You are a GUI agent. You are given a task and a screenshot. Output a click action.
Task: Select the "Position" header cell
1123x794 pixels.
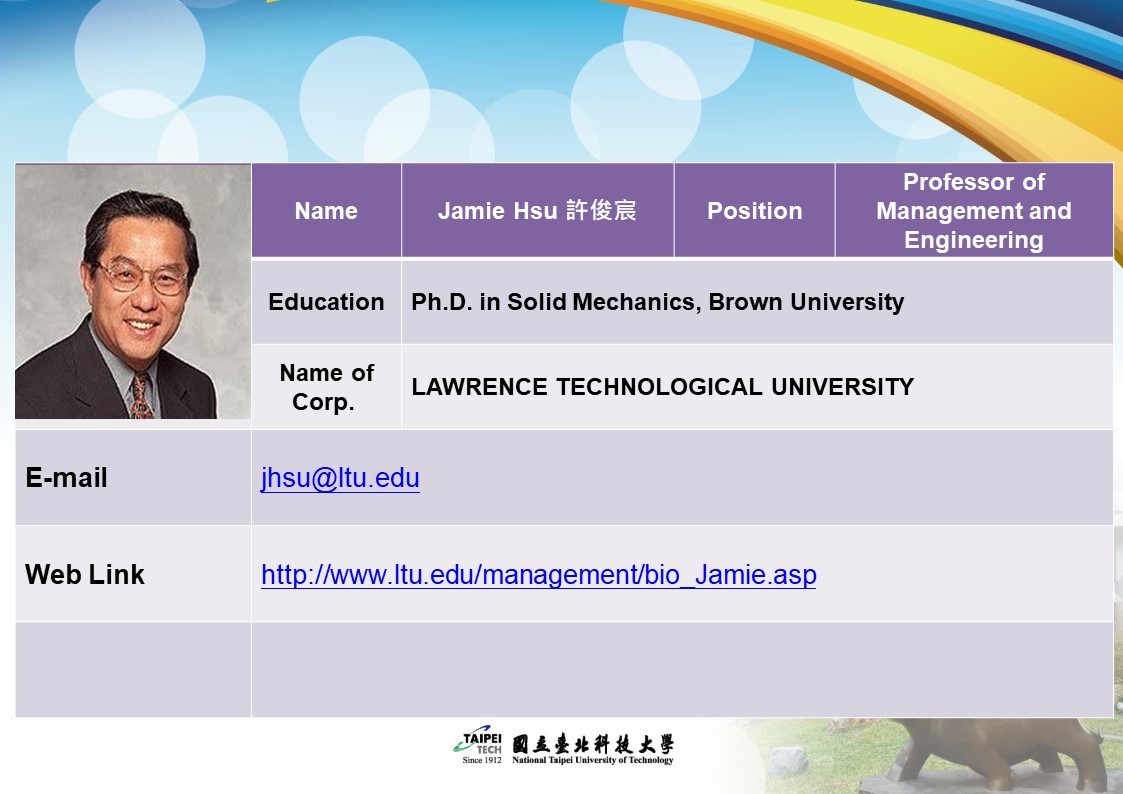coord(754,210)
